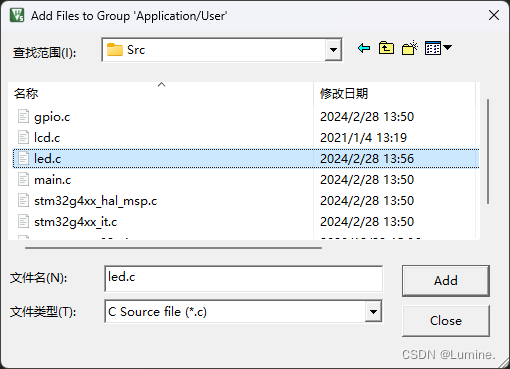510x369 pixels.
Task: Select the led.c file icon
Action: [x=23, y=159]
